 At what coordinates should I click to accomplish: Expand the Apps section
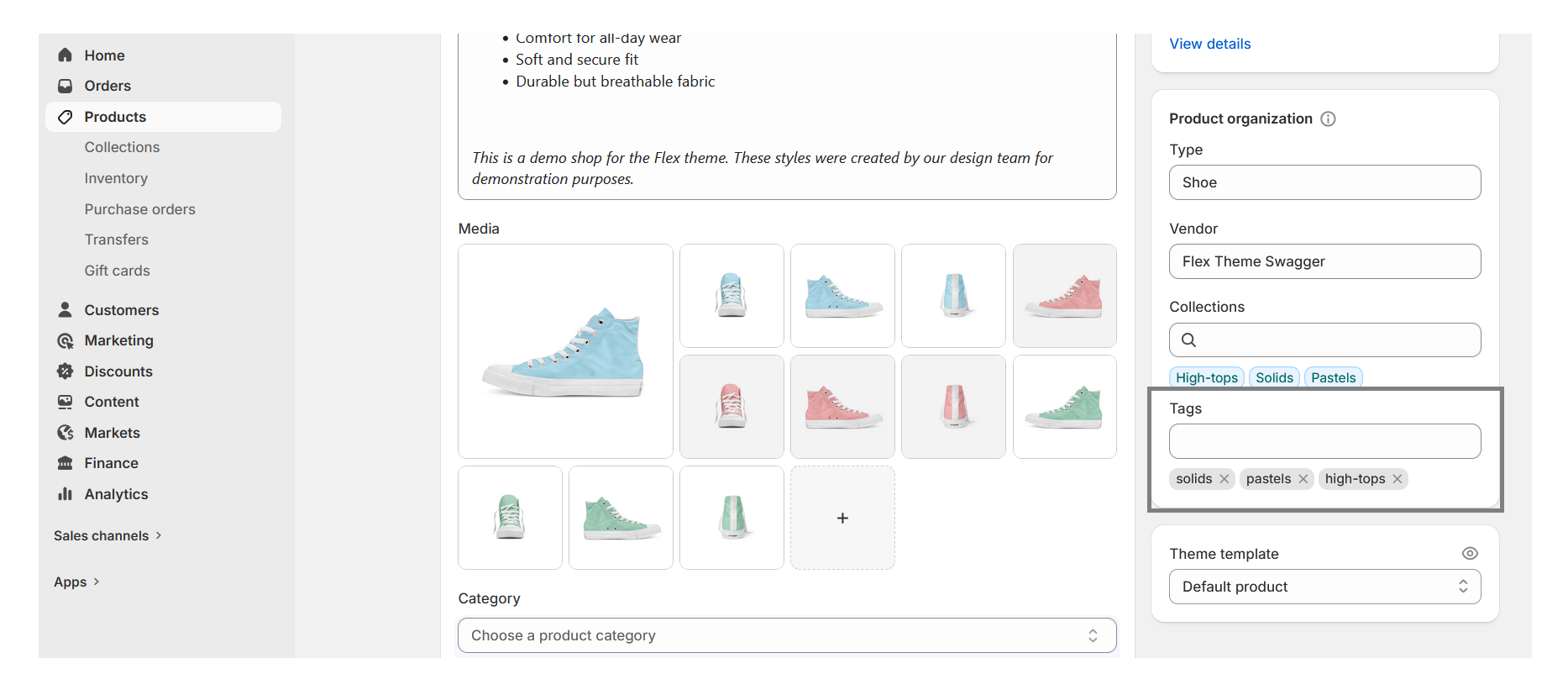tap(96, 582)
